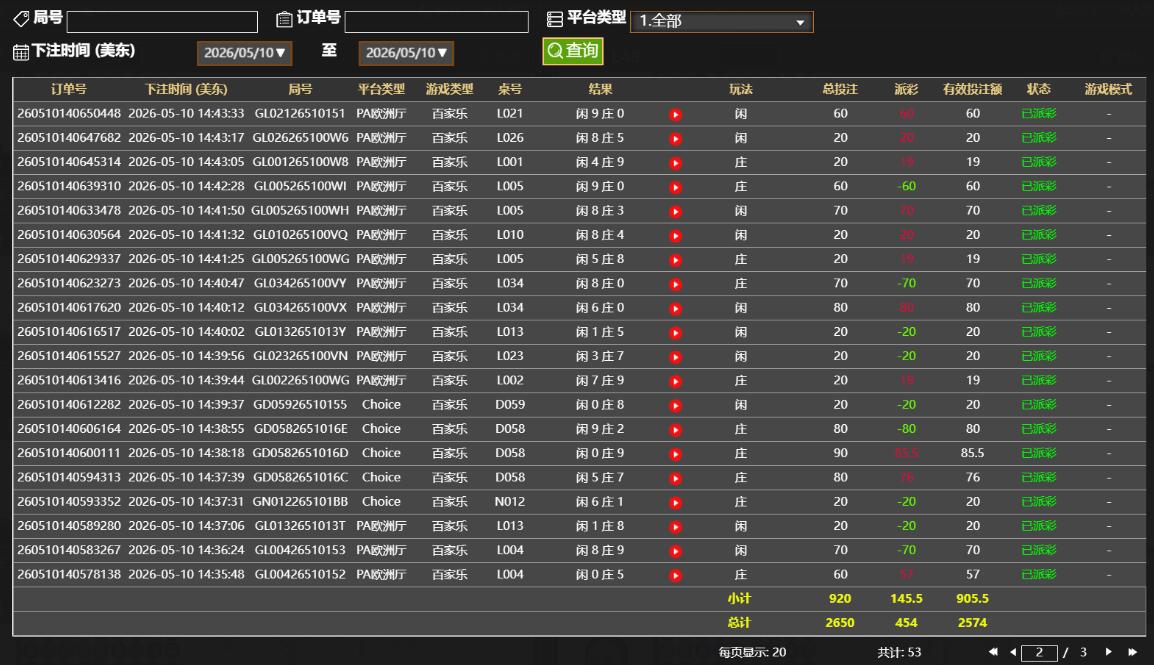Open the 平台类型 dropdown showing 1.全部
This screenshot has width=1154, height=665.
coord(722,21)
